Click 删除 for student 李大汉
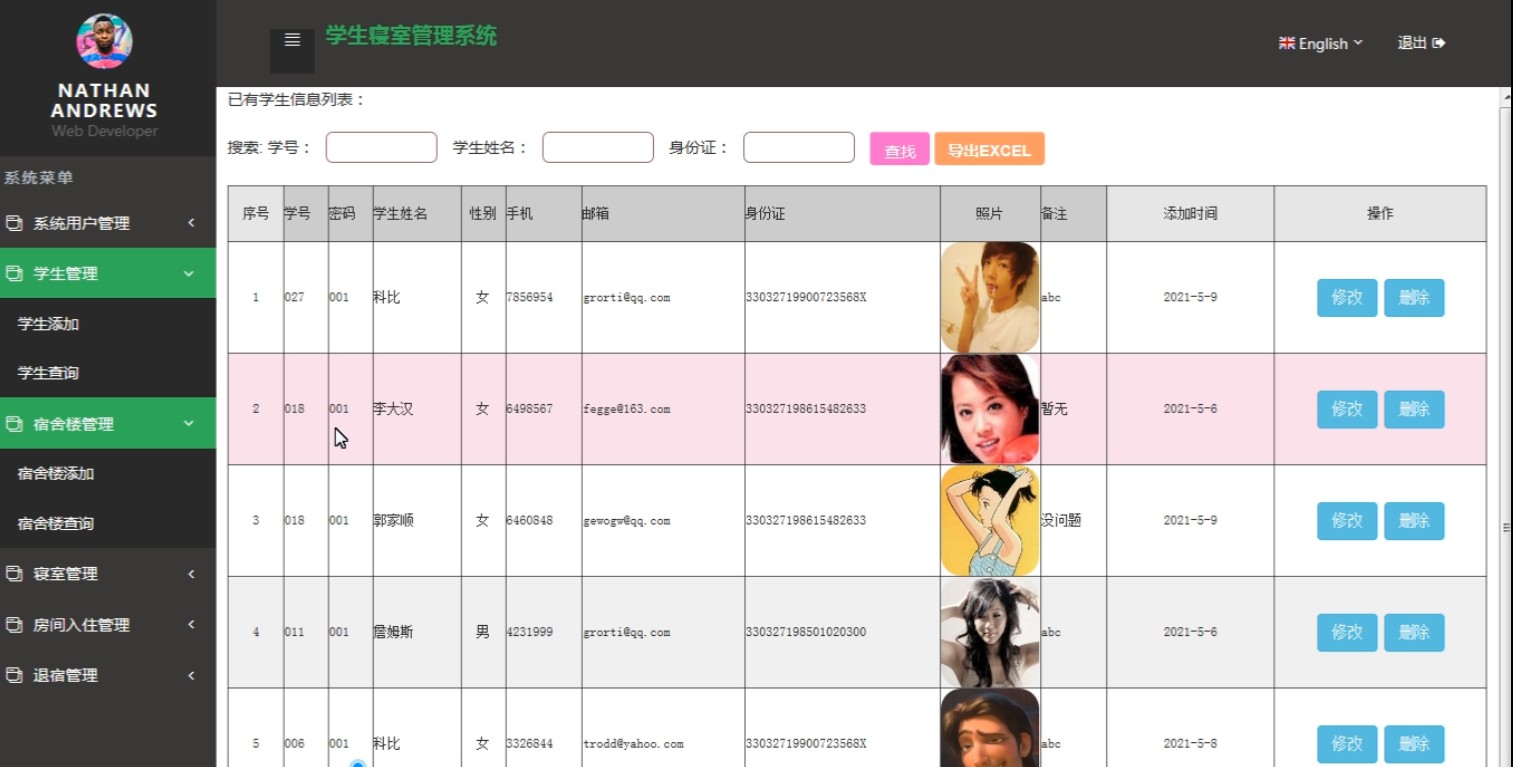Viewport: 1513px width, 767px height. pos(1414,409)
